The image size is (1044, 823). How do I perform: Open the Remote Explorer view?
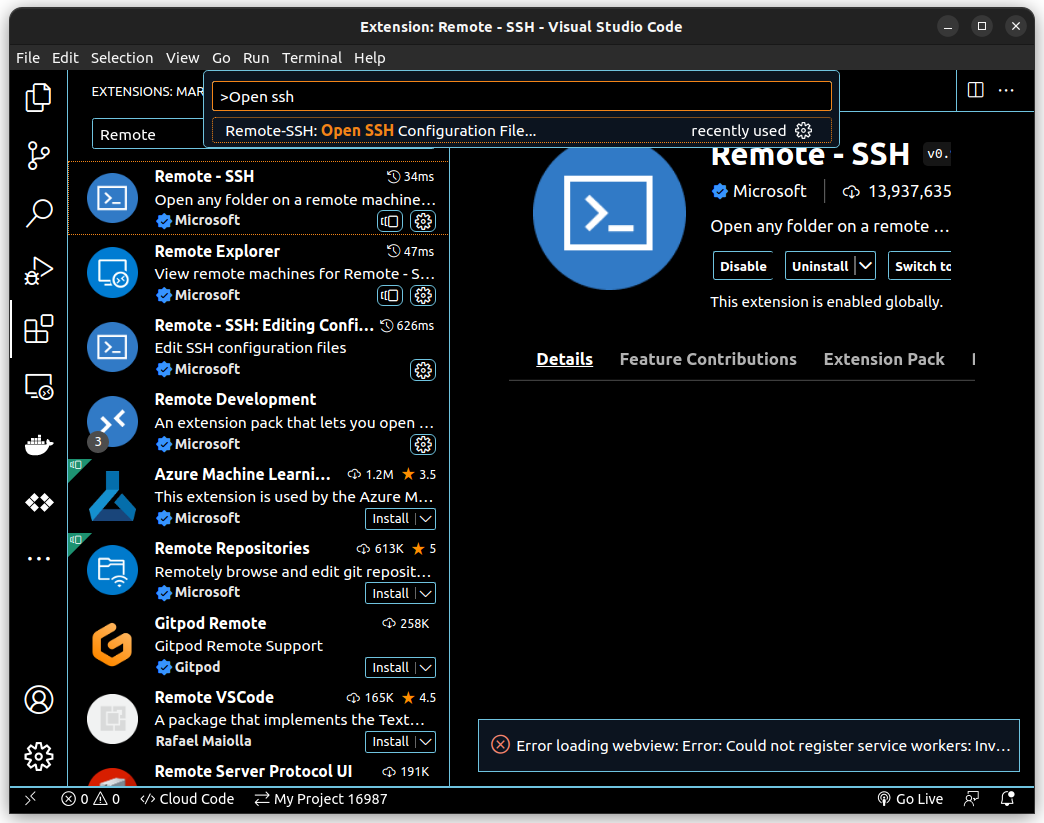38,387
